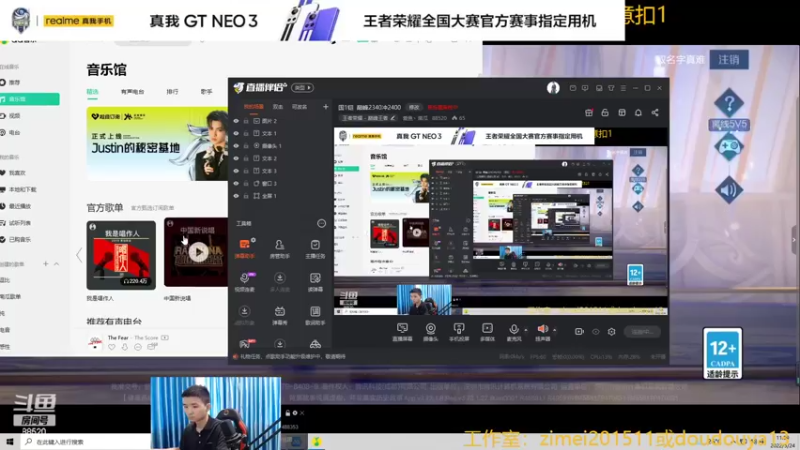Open the Windows Start menu
Image resolution: width=800 pixels, height=450 pixels.
click(9, 442)
